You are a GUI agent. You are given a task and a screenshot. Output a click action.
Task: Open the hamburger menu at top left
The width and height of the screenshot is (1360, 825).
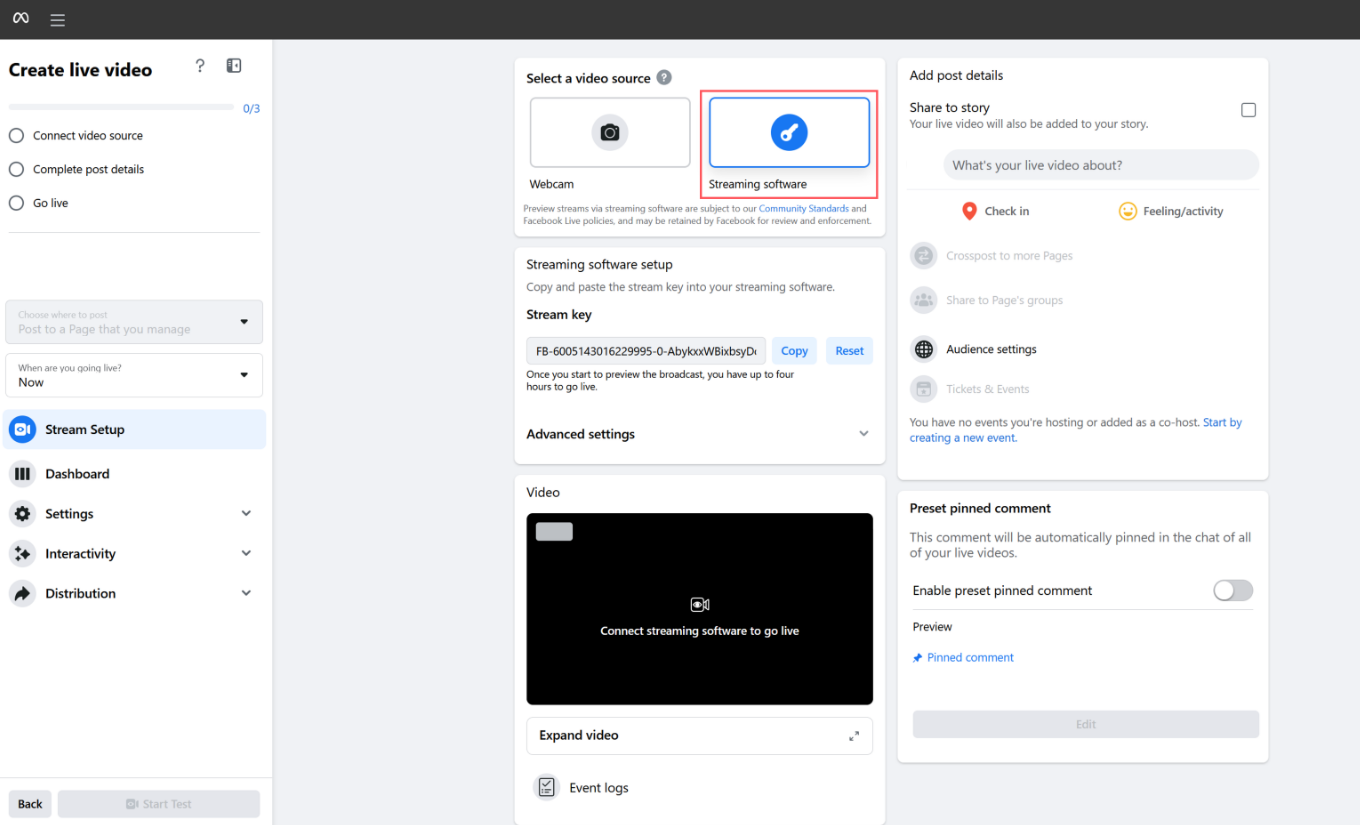(57, 19)
